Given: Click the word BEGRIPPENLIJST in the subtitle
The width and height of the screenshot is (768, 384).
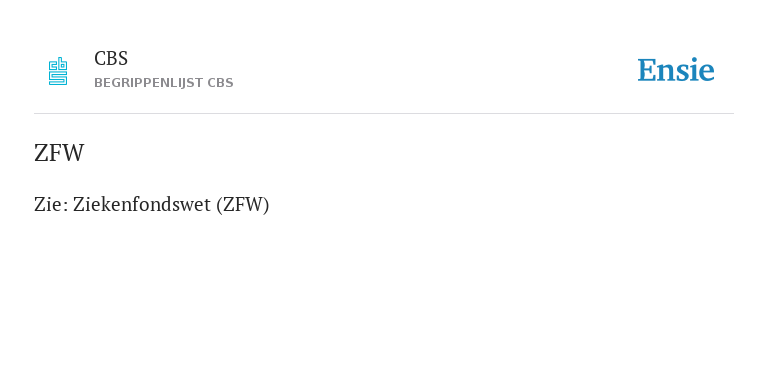Looking at the screenshot, I should click(148, 83).
